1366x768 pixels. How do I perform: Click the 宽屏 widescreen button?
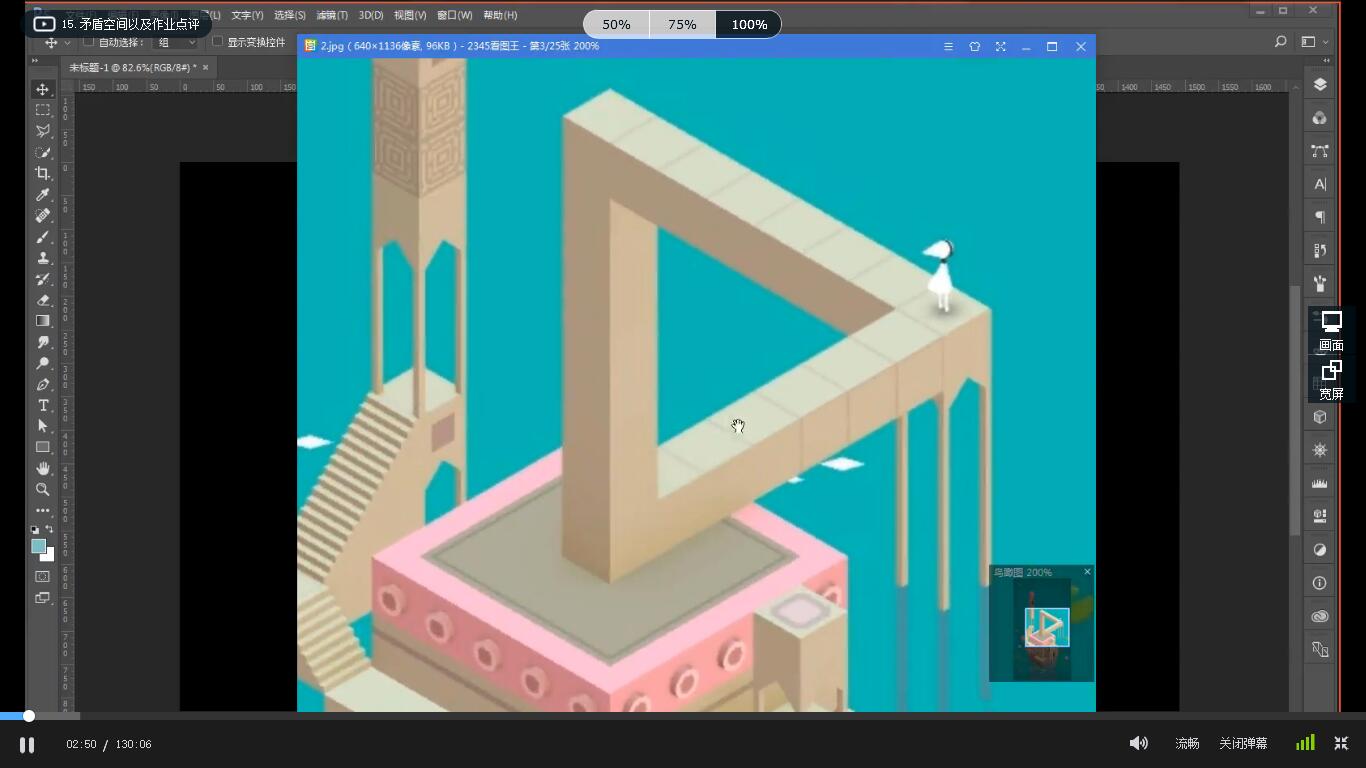[x=1331, y=380]
